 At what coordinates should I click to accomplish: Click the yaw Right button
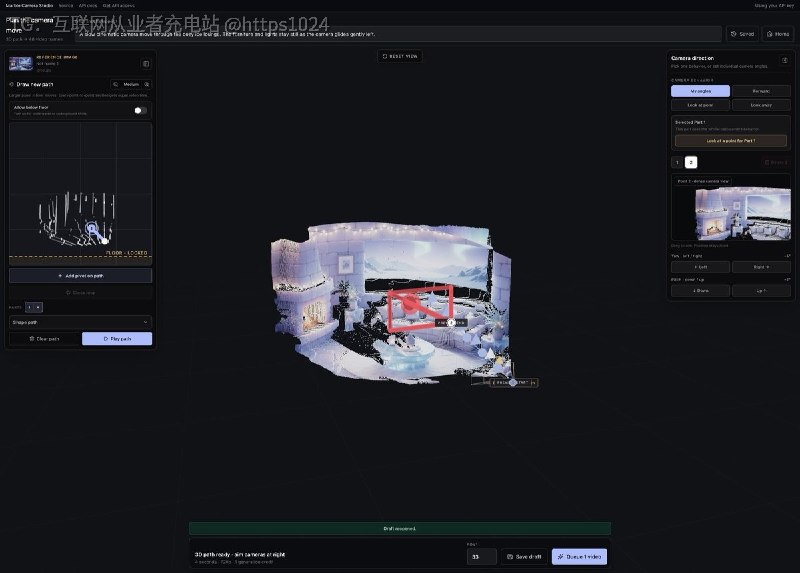[x=761, y=267]
